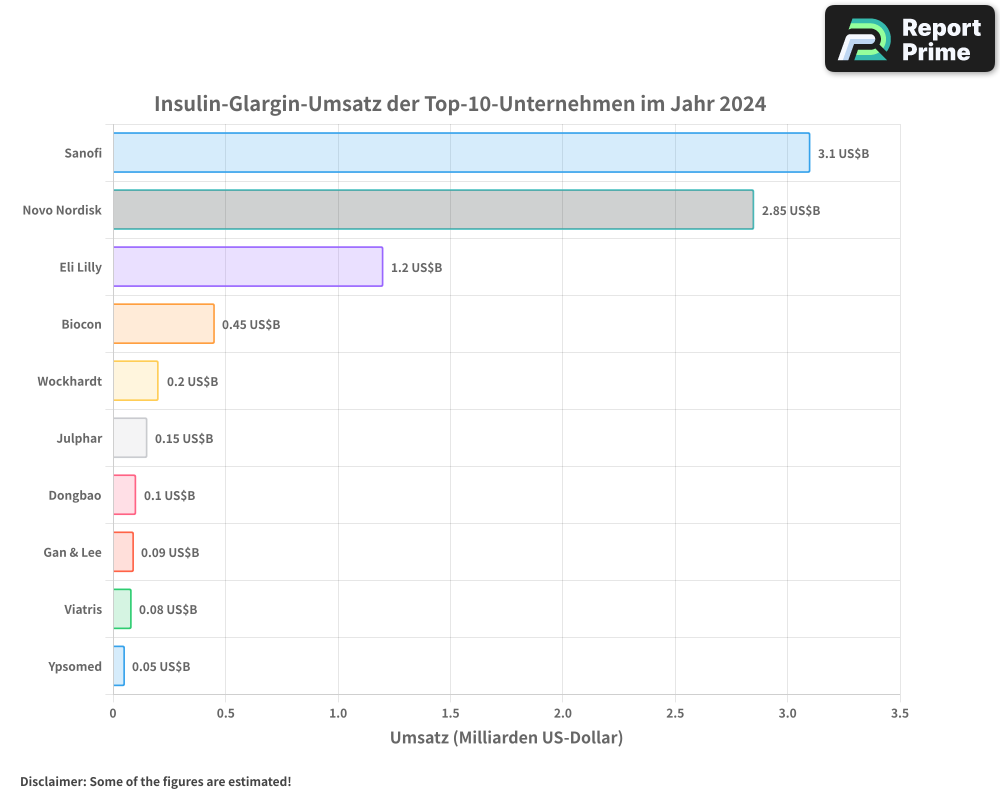Select the Viatris bar
This screenshot has height=800, width=1000.
click(x=122, y=609)
